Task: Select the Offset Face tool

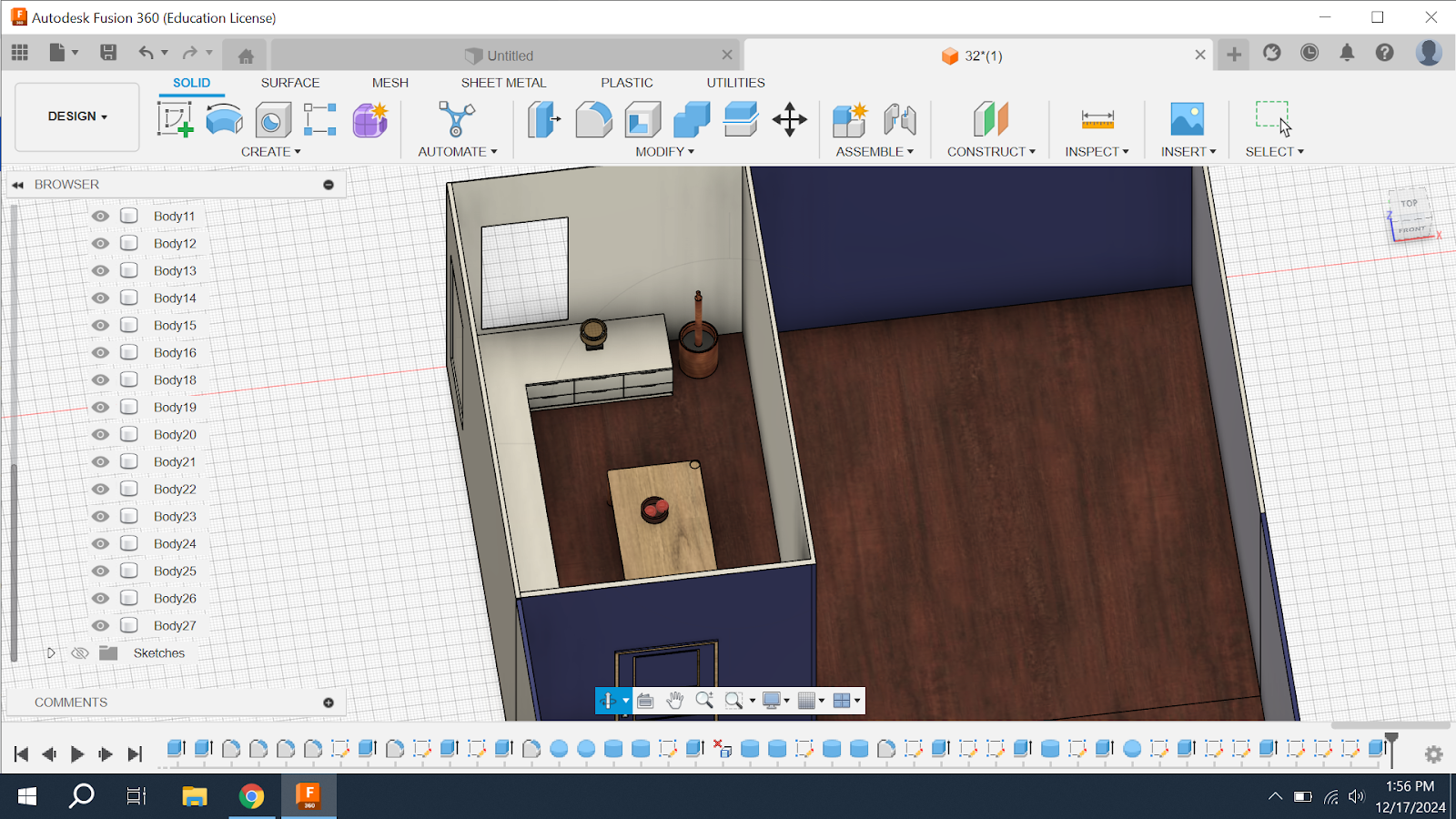Action: (741, 119)
